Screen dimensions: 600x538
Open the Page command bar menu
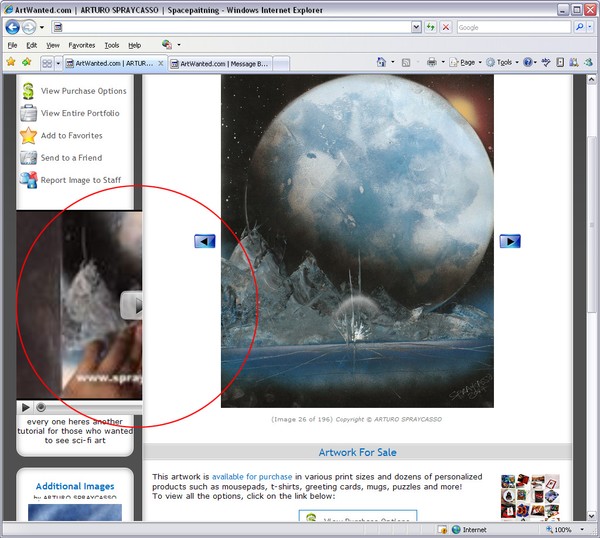click(x=465, y=62)
